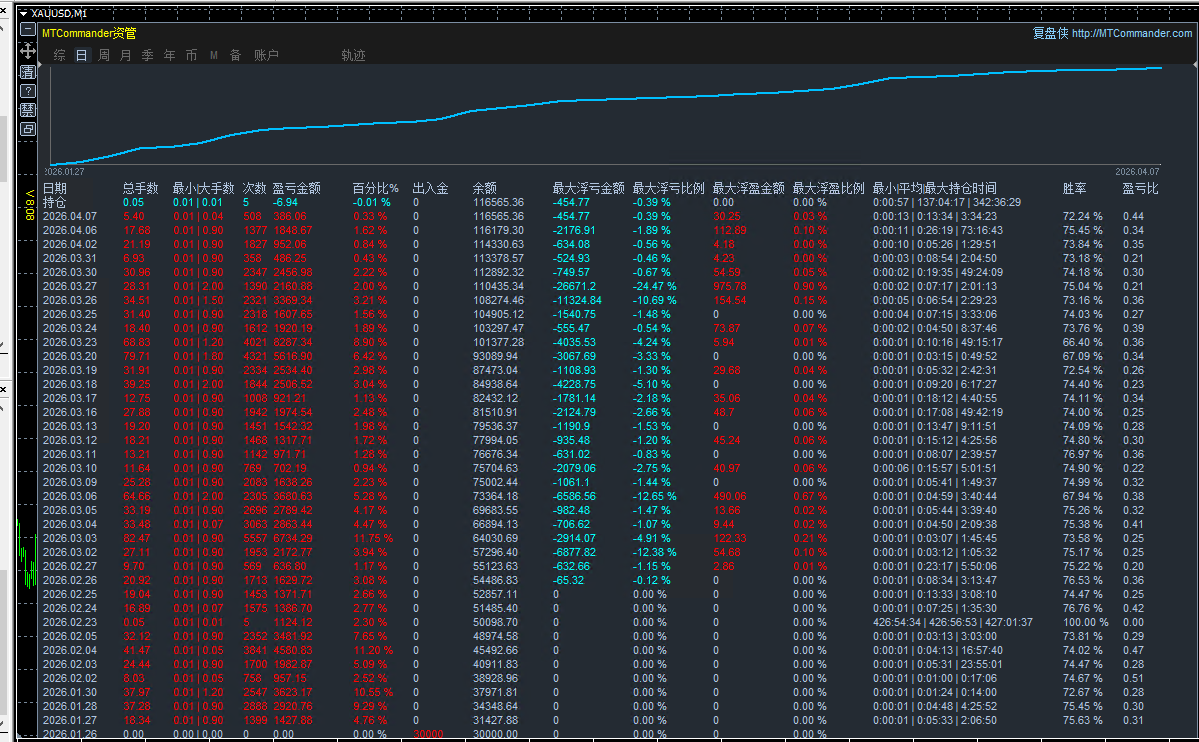This screenshot has width=1199, height=742.
Task: Switch to the 综 summary tab
Action: click(x=60, y=56)
